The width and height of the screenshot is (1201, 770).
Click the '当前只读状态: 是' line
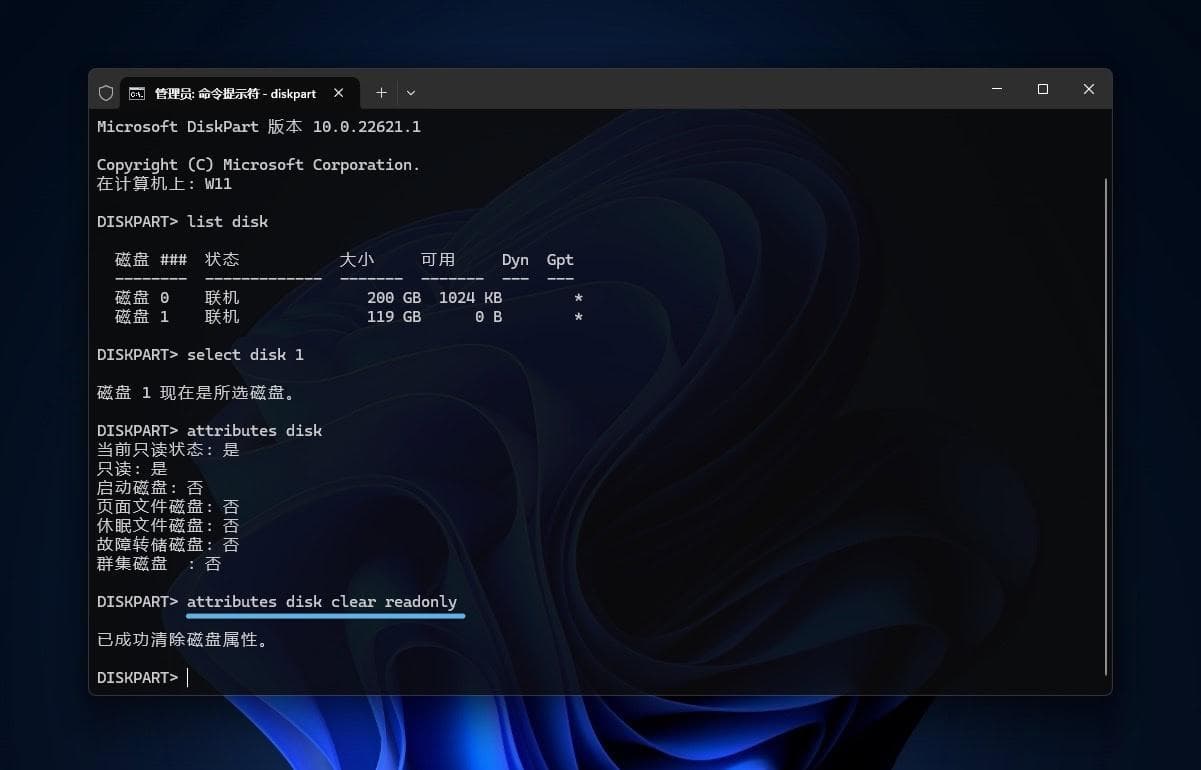168,450
